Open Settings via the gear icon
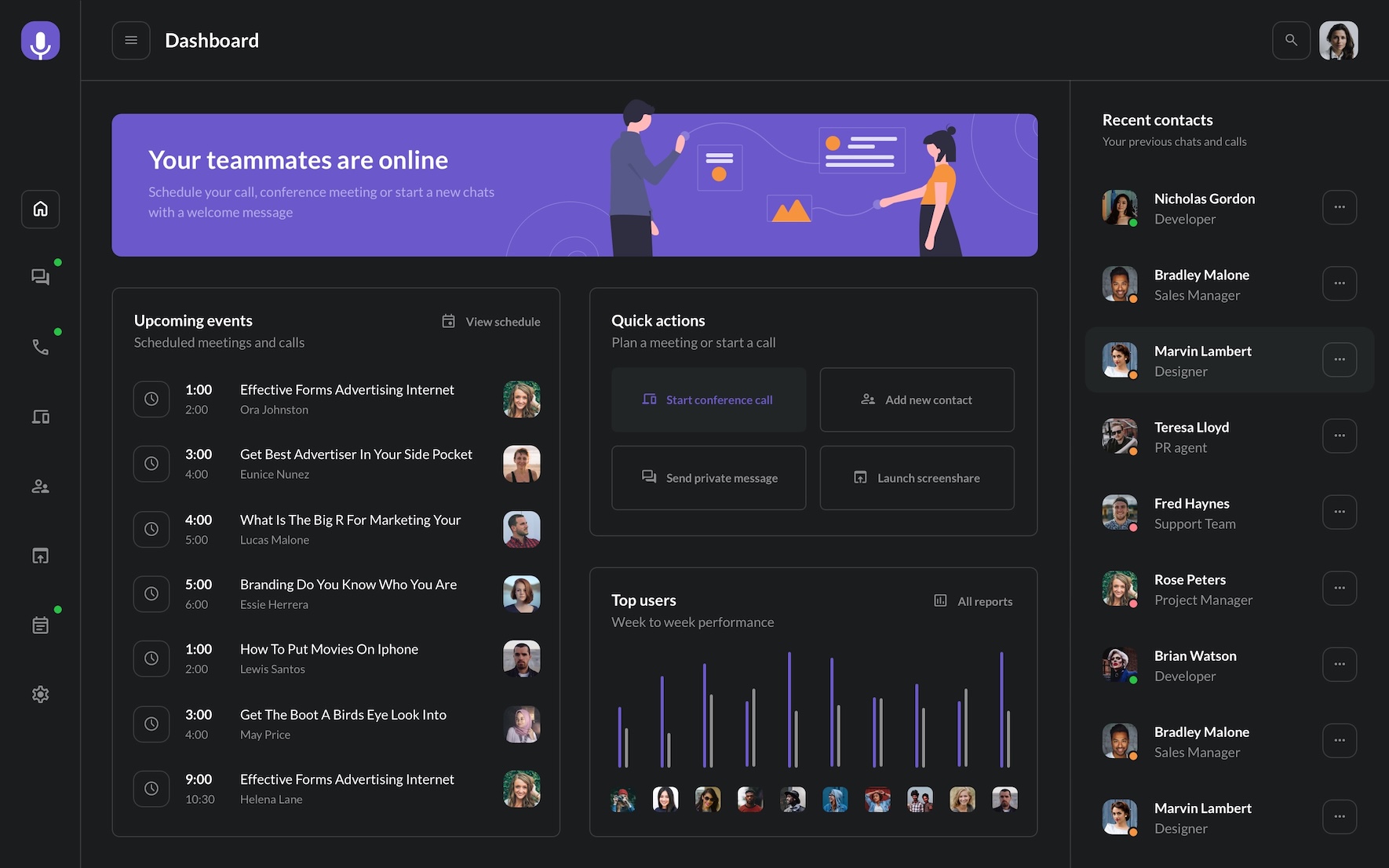Screen dimensions: 1389x868 [x=40, y=694]
